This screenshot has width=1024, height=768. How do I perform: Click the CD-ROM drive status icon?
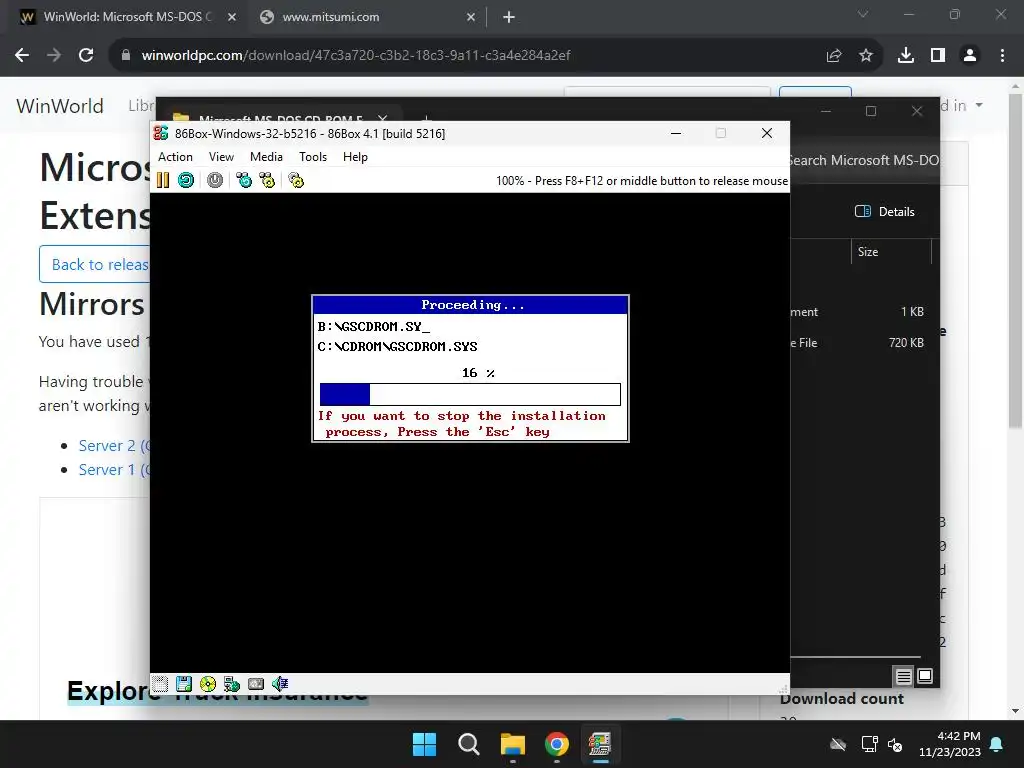click(x=208, y=684)
